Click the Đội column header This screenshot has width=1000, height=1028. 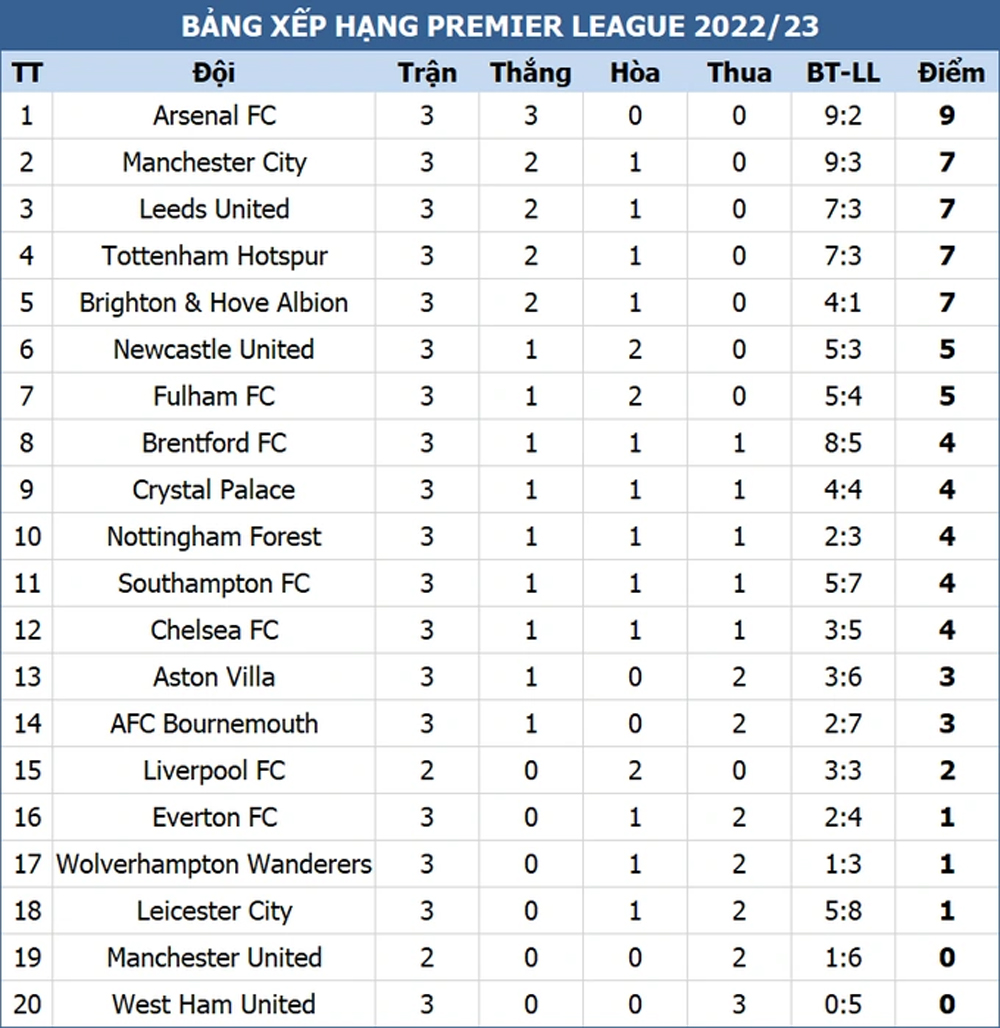click(x=214, y=72)
